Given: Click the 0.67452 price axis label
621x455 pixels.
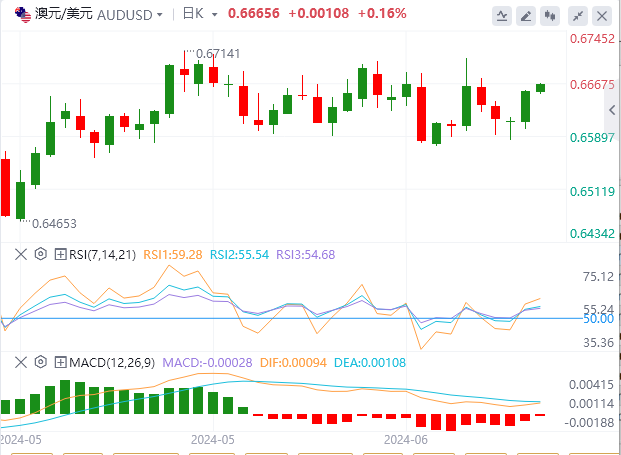Looking at the screenshot, I should tap(592, 39).
